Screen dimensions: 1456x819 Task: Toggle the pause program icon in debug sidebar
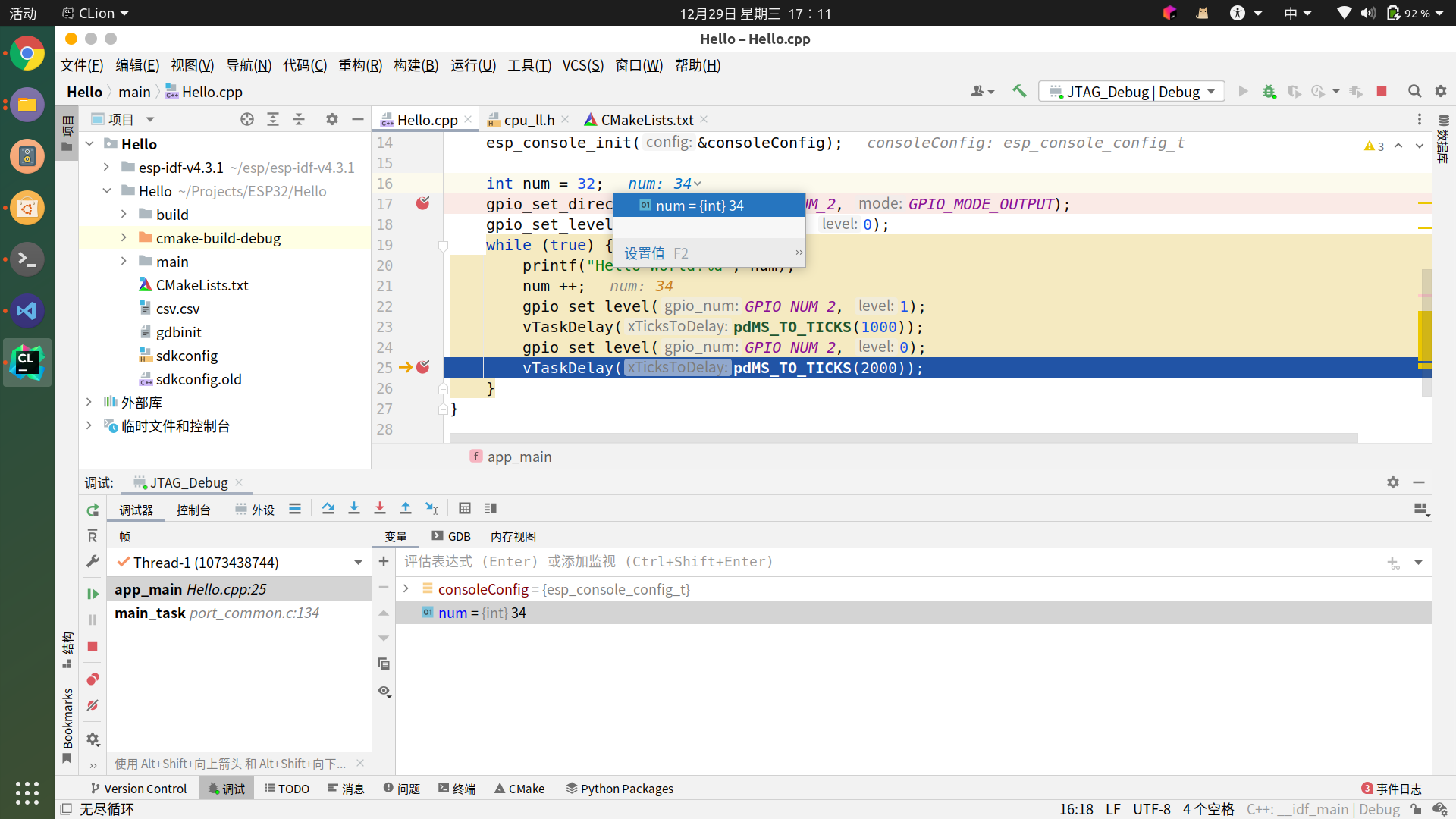point(92,620)
